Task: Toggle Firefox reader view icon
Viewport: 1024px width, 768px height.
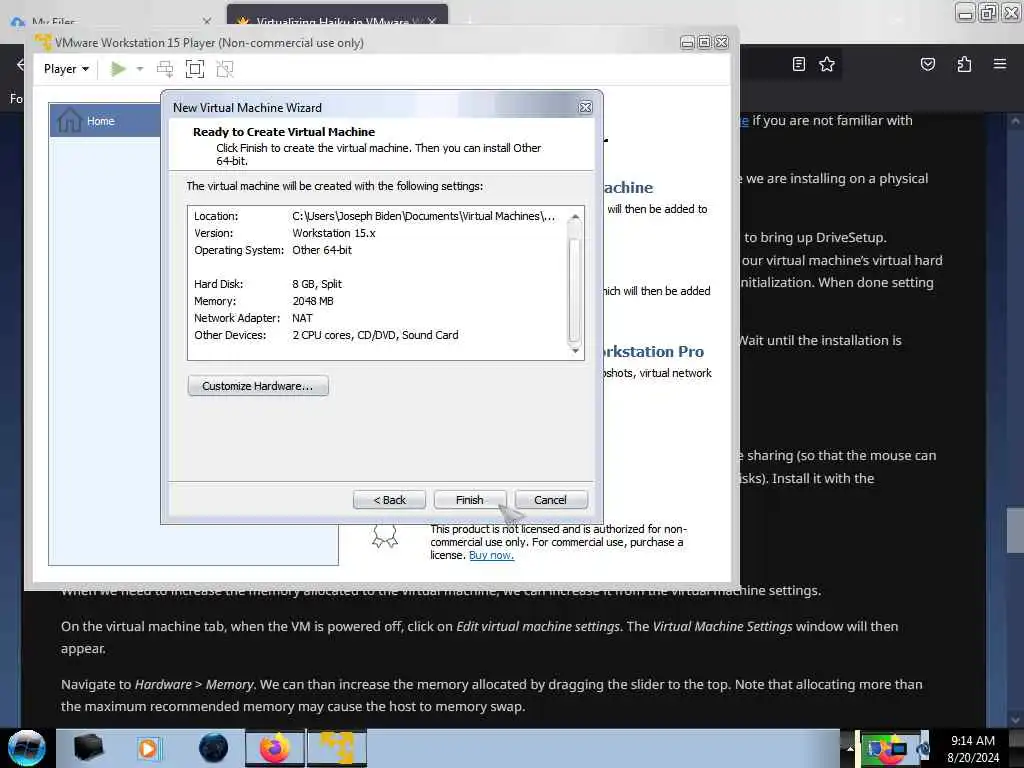Action: tap(799, 64)
